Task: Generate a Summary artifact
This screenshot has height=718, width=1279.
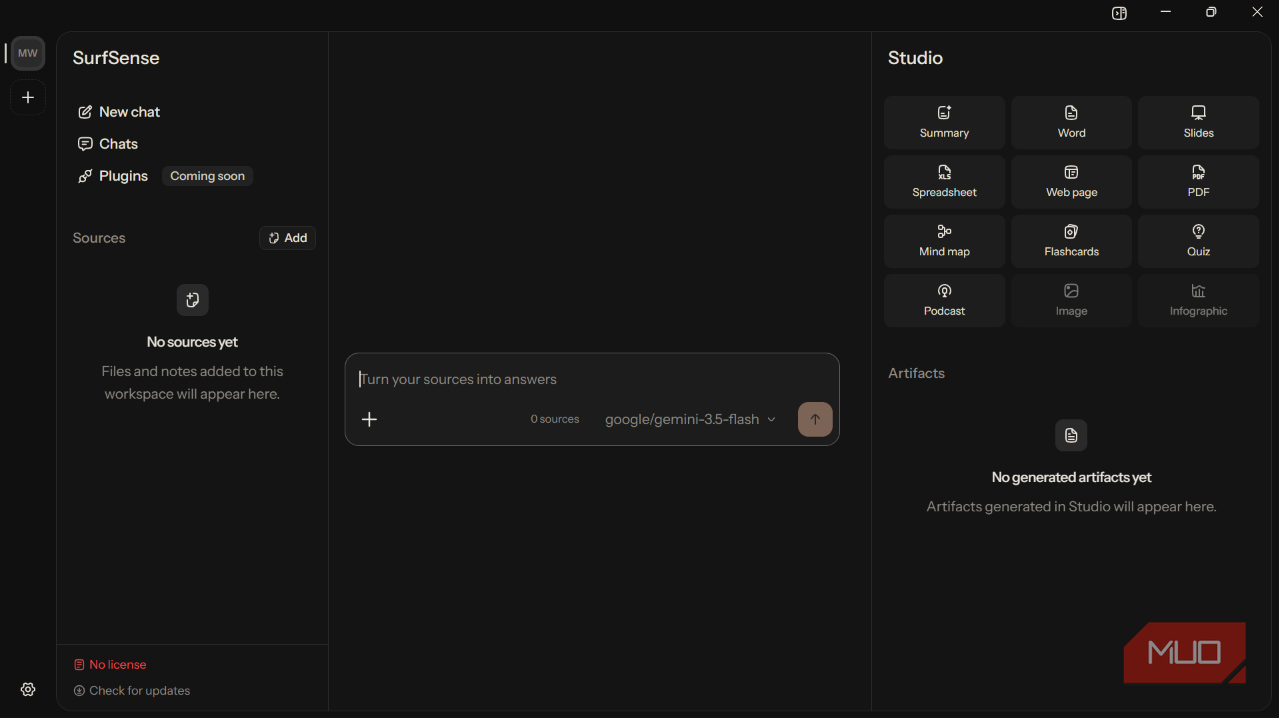Action: pos(944,122)
